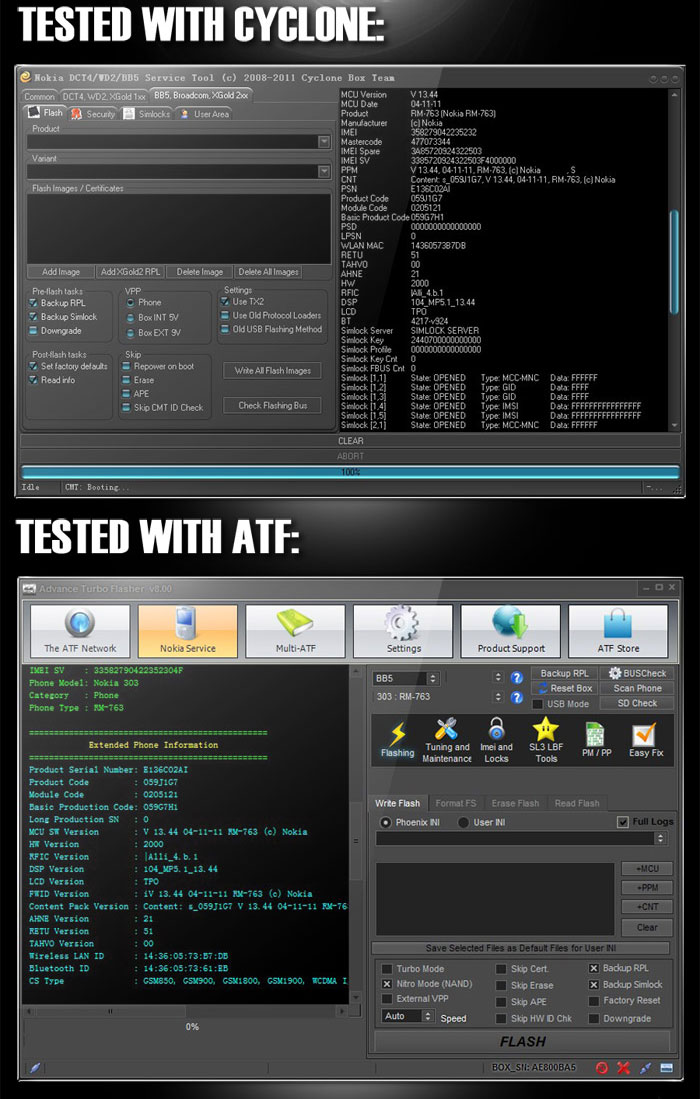
Task: Expand Phoenix INI file path dropdown
Action: [x=660, y=838]
